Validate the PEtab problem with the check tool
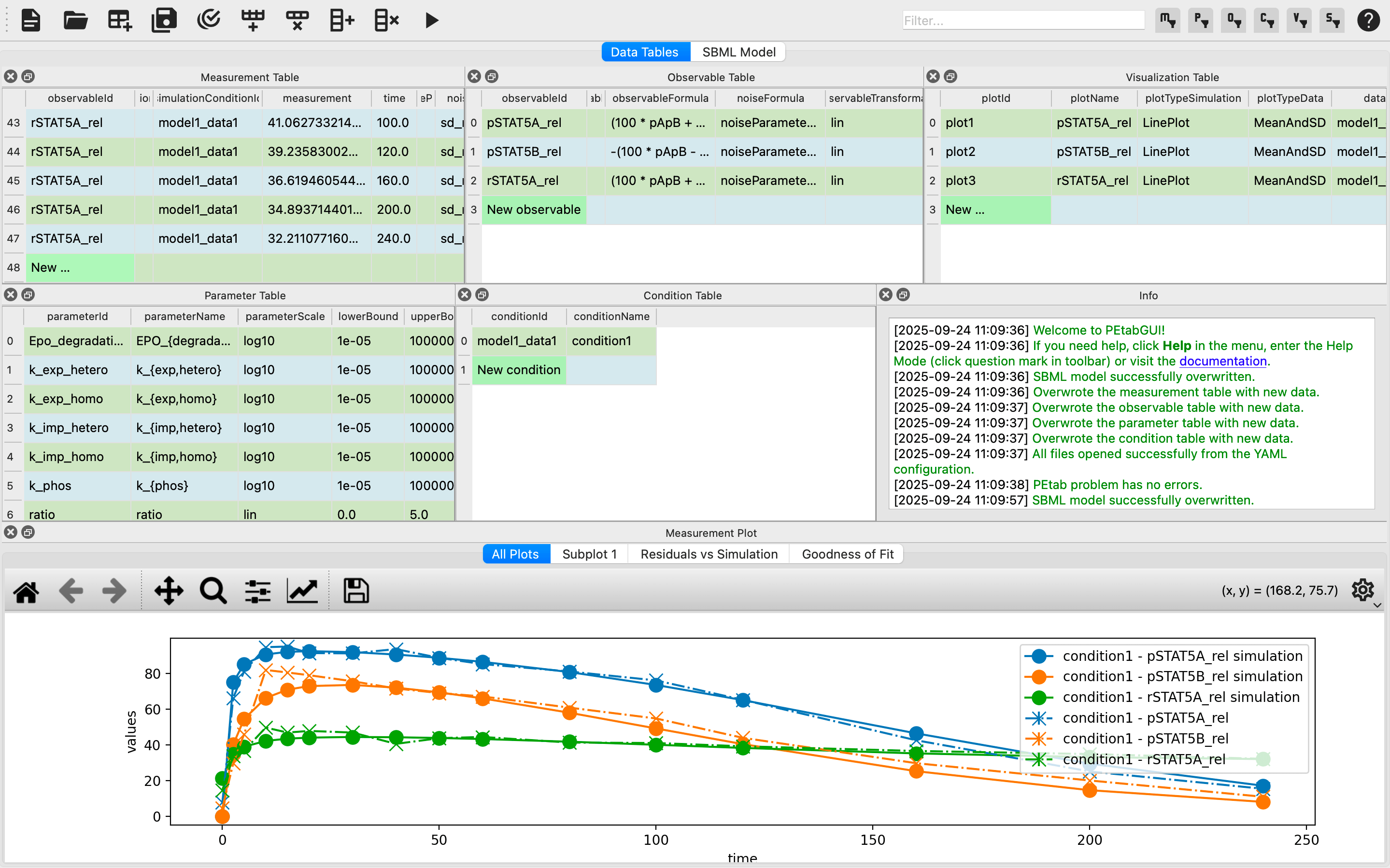 point(209,20)
